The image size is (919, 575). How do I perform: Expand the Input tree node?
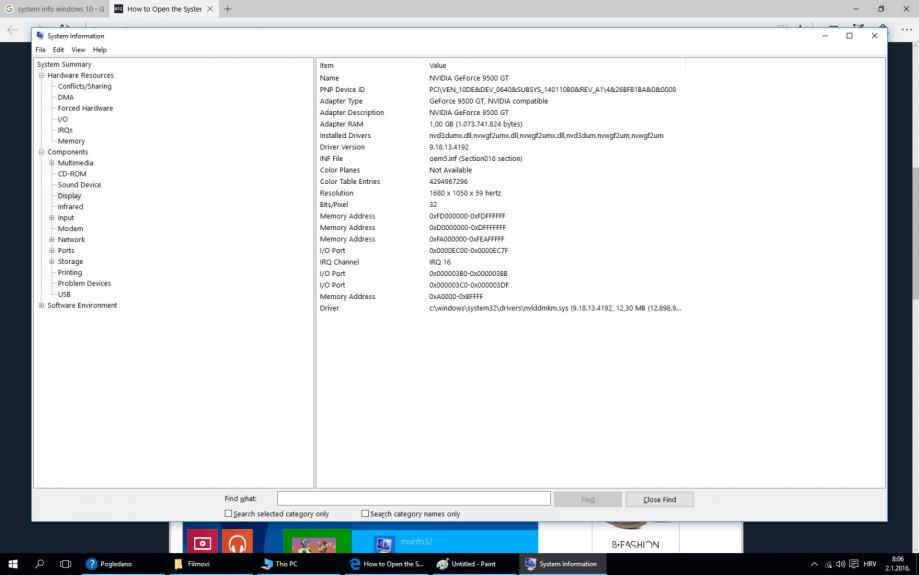click(x=52, y=217)
